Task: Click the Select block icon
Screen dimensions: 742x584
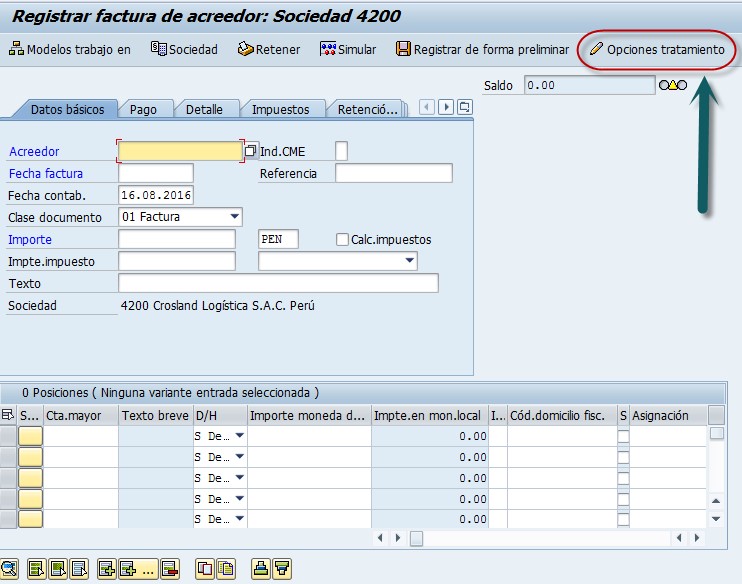Action: pyautogui.click(x=58, y=568)
